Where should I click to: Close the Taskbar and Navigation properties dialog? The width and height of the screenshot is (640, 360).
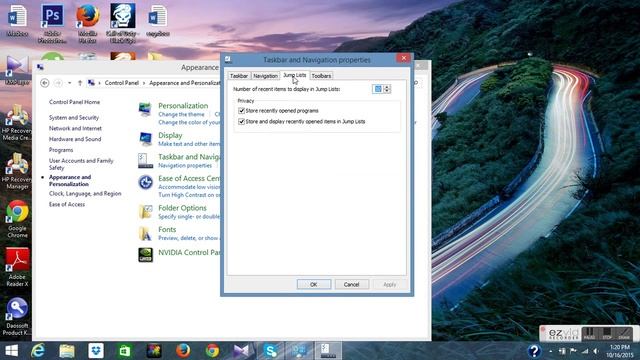click(404, 58)
